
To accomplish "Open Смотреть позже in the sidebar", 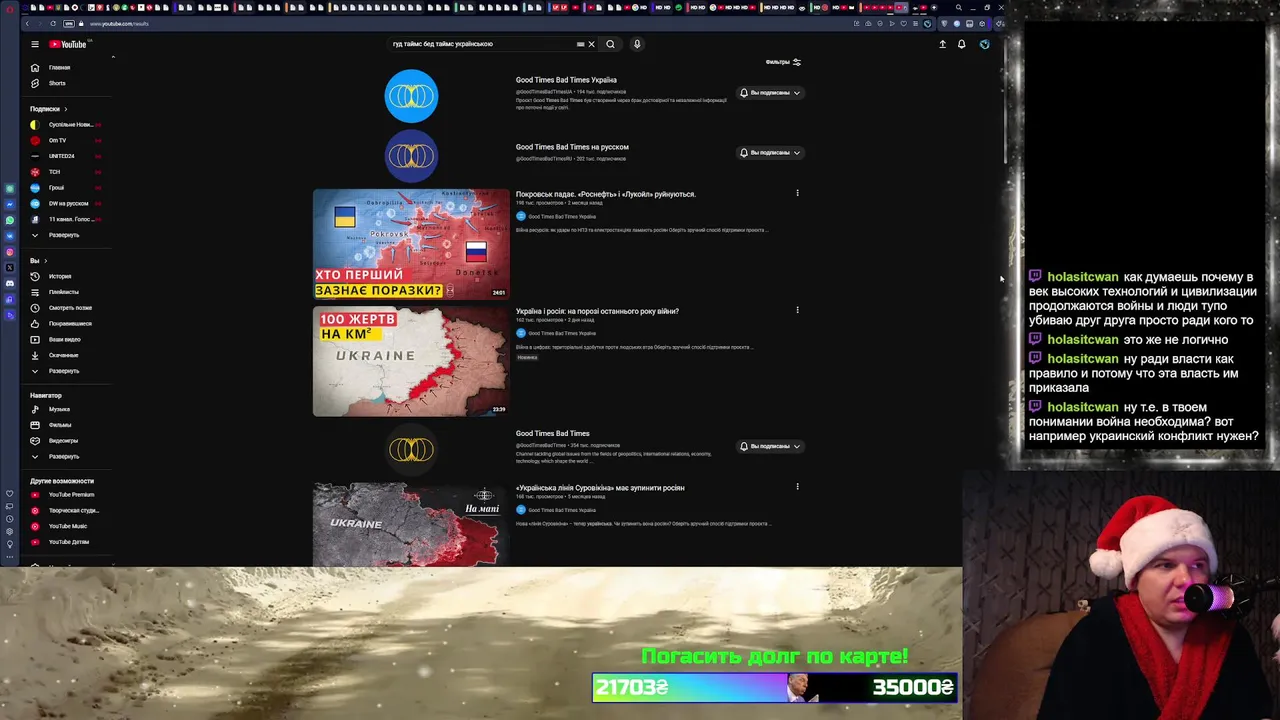I will (x=68, y=308).
